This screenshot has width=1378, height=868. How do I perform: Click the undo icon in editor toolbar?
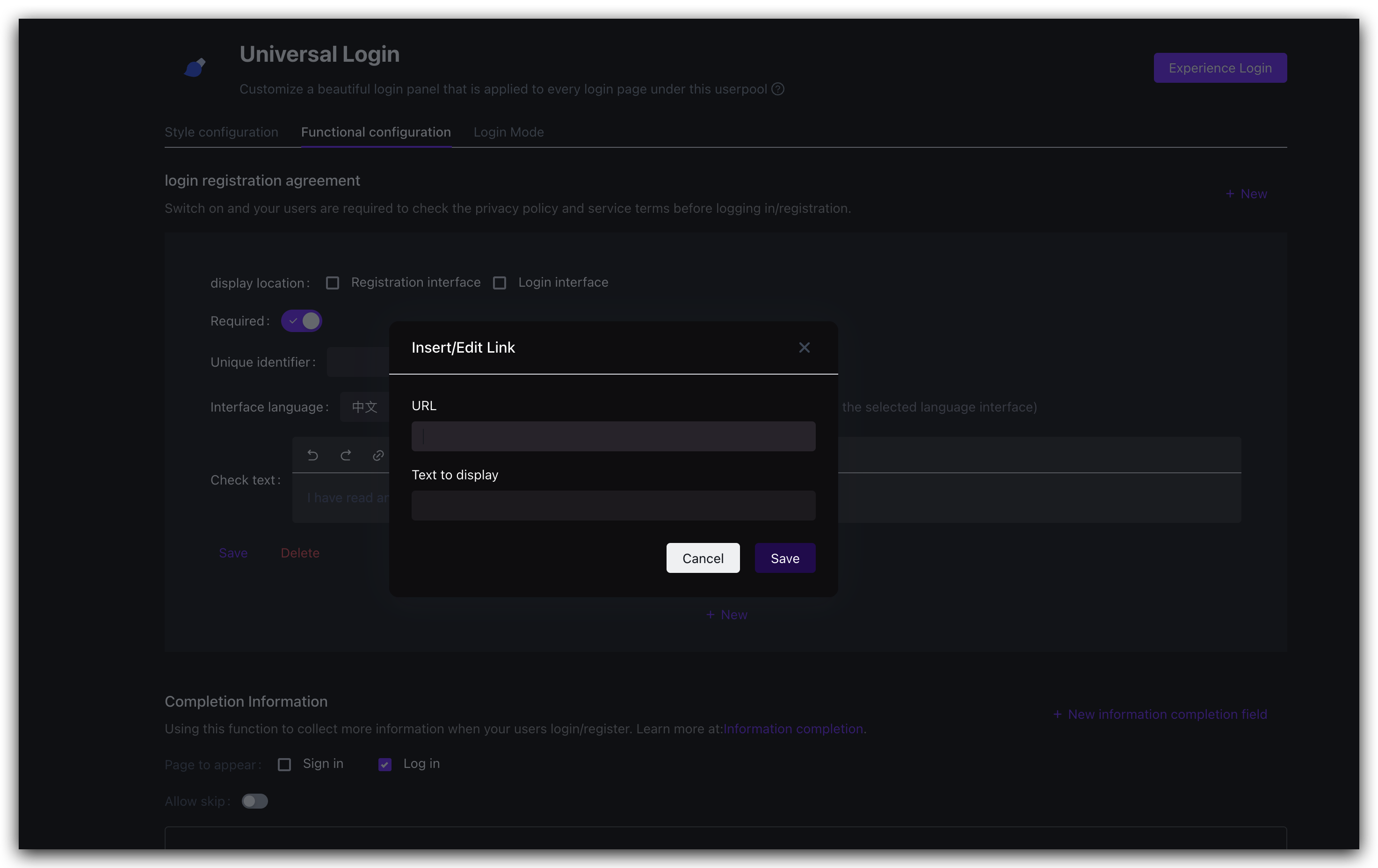312,456
